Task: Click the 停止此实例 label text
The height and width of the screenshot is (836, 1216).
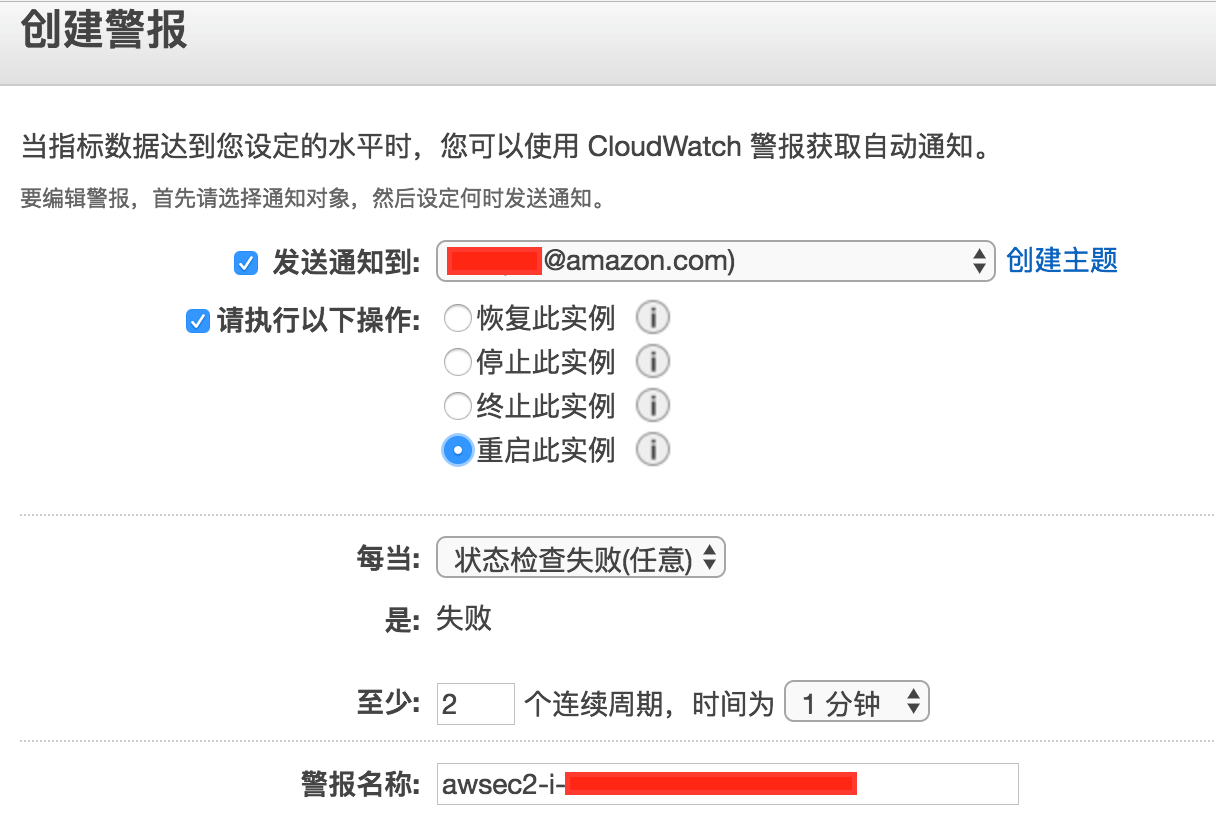Action: (x=545, y=361)
